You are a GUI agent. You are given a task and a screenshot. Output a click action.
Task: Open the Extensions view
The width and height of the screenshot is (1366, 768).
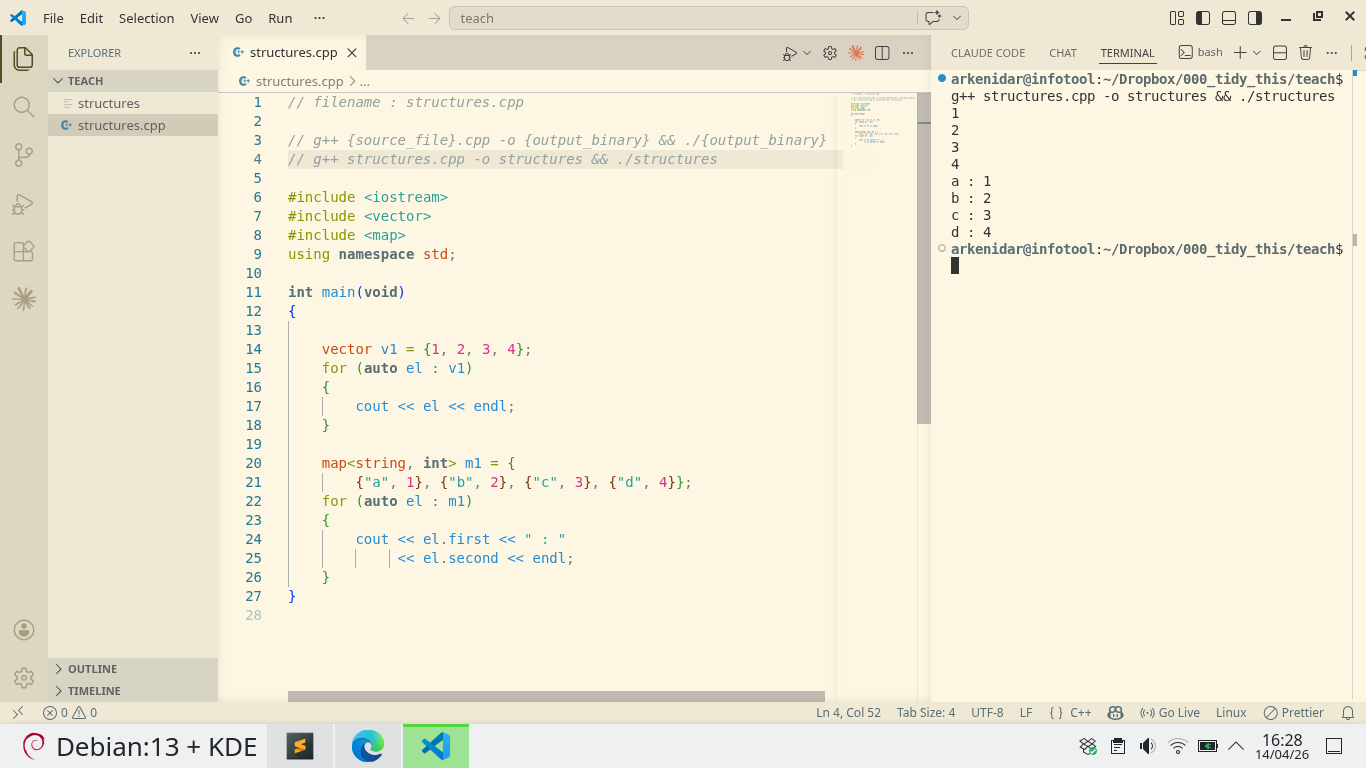tap(24, 251)
